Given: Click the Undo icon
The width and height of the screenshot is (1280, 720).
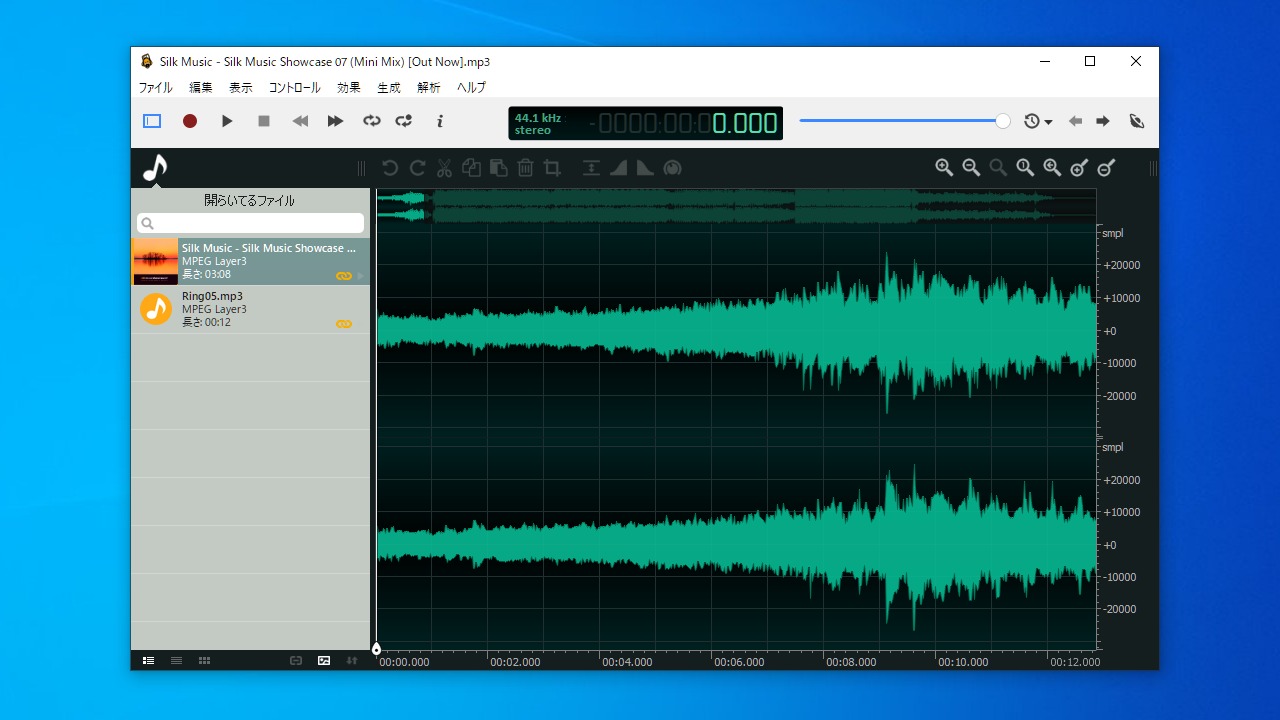Looking at the screenshot, I should pos(390,168).
